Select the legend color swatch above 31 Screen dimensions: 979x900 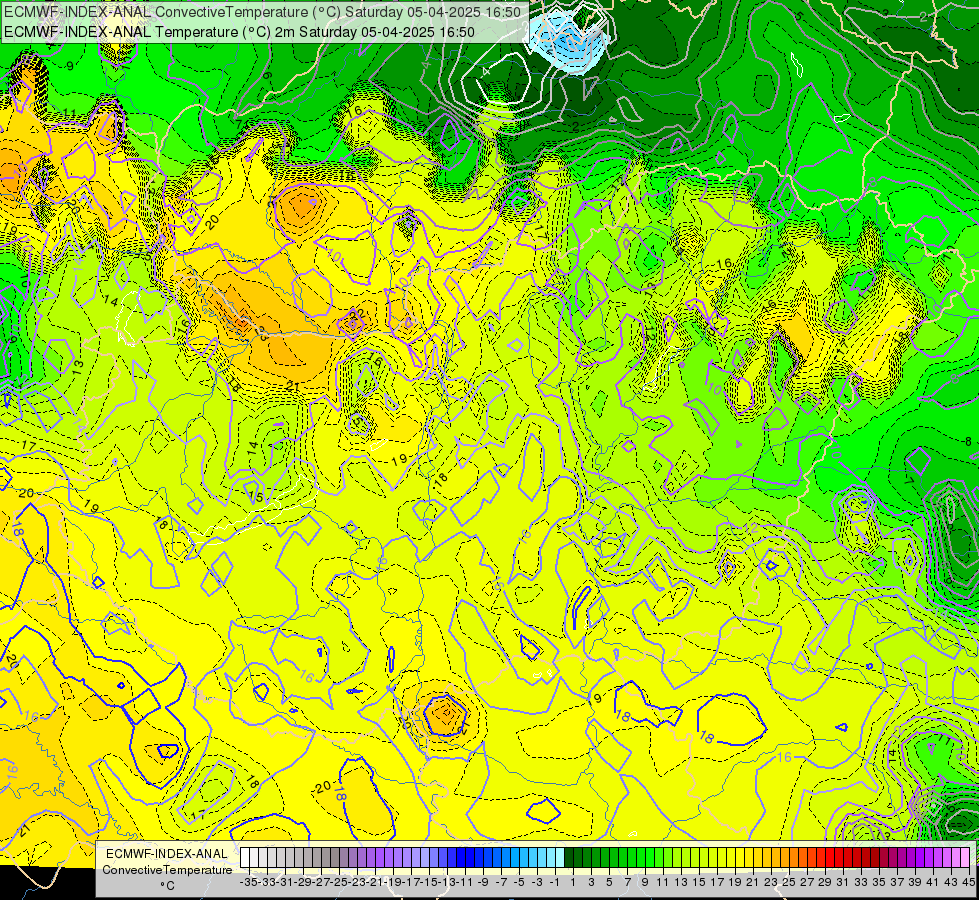840,857
